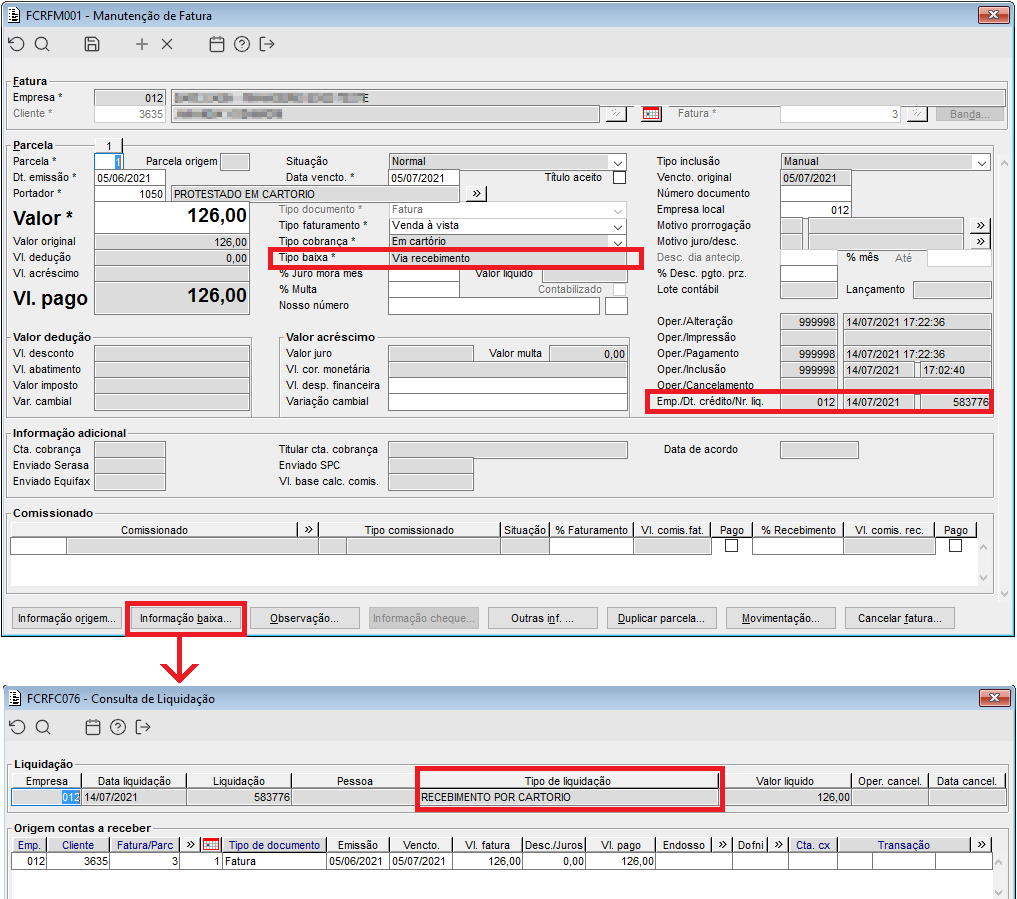Click the exit icon in Consulta de Liquidação toolbar

pos(143,727)
